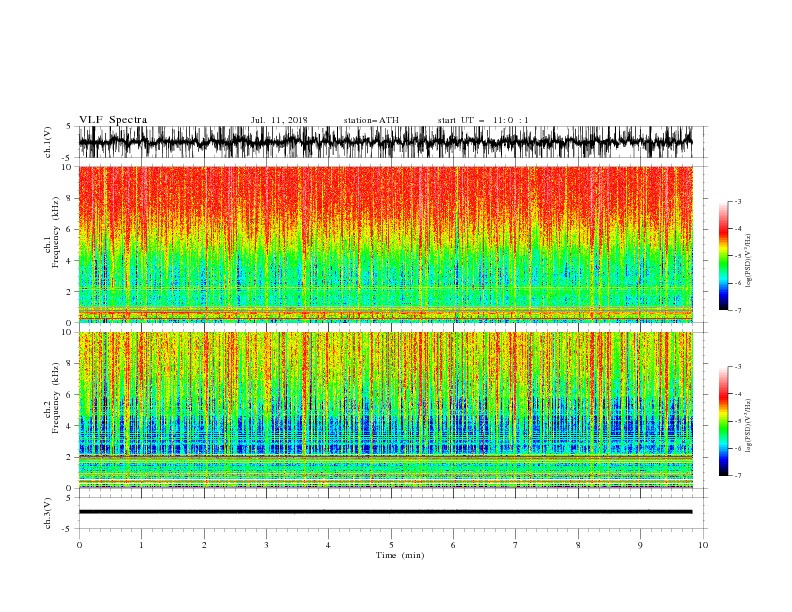The height and width of the screenshot is (612, 792).
Task: Click the "10" tick on the time axis
Action: click(703, 545)
